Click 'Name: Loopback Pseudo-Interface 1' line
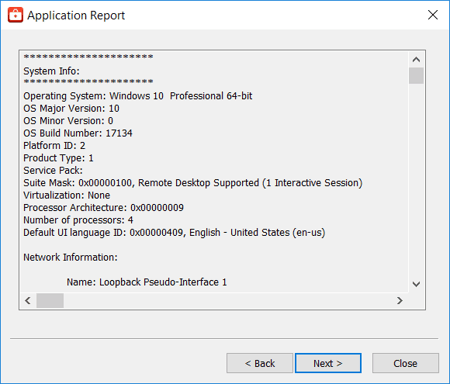This screenshot has height=384, width=450. pos(147,282)
